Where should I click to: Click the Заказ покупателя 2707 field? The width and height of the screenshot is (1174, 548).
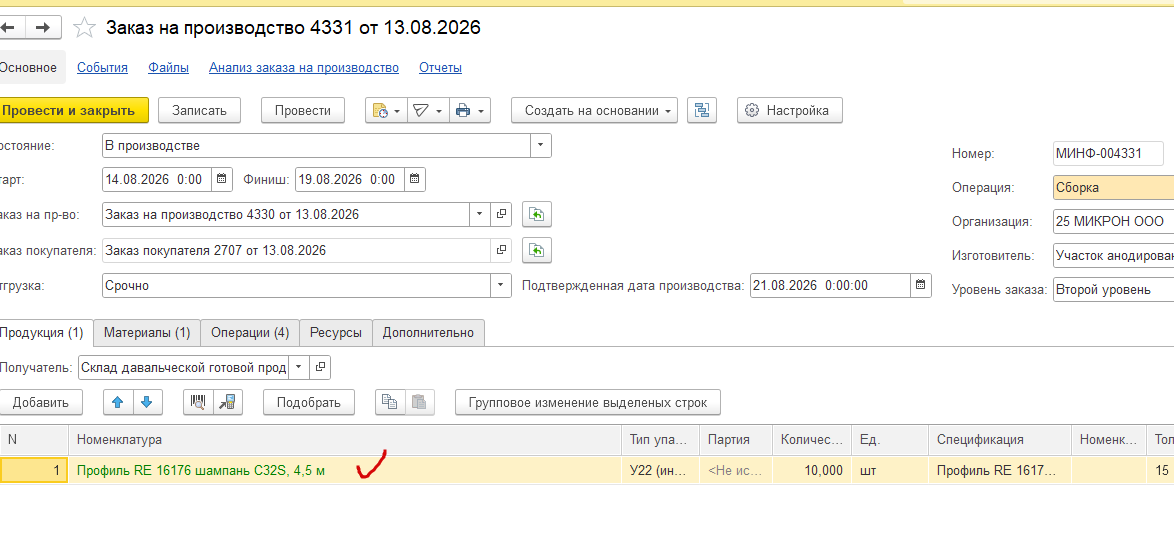pos(296,250)
